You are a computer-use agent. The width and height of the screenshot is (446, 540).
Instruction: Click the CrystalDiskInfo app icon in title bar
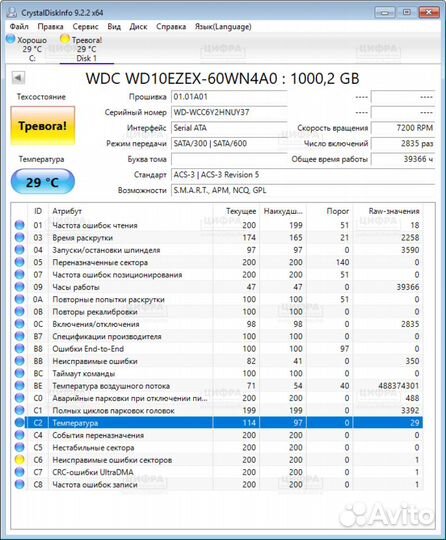click(12, 13)
